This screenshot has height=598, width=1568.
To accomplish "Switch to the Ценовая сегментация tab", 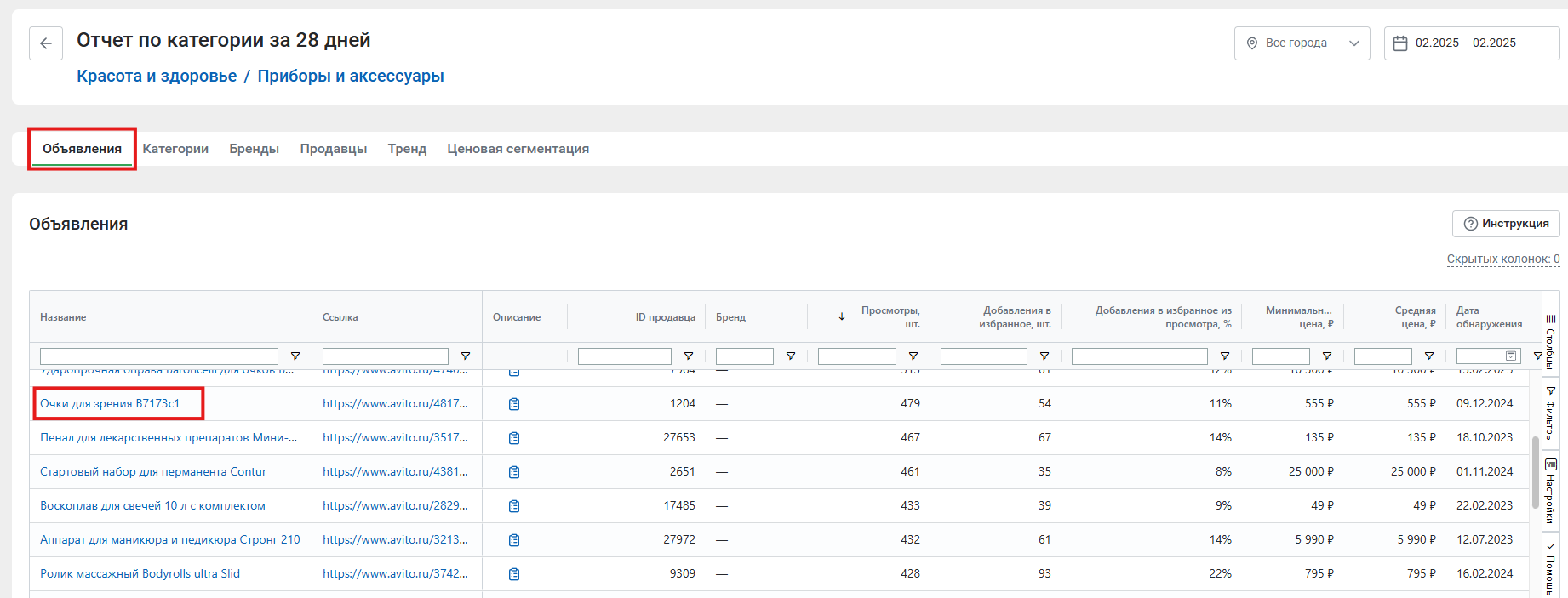I will tap(518, 149).
